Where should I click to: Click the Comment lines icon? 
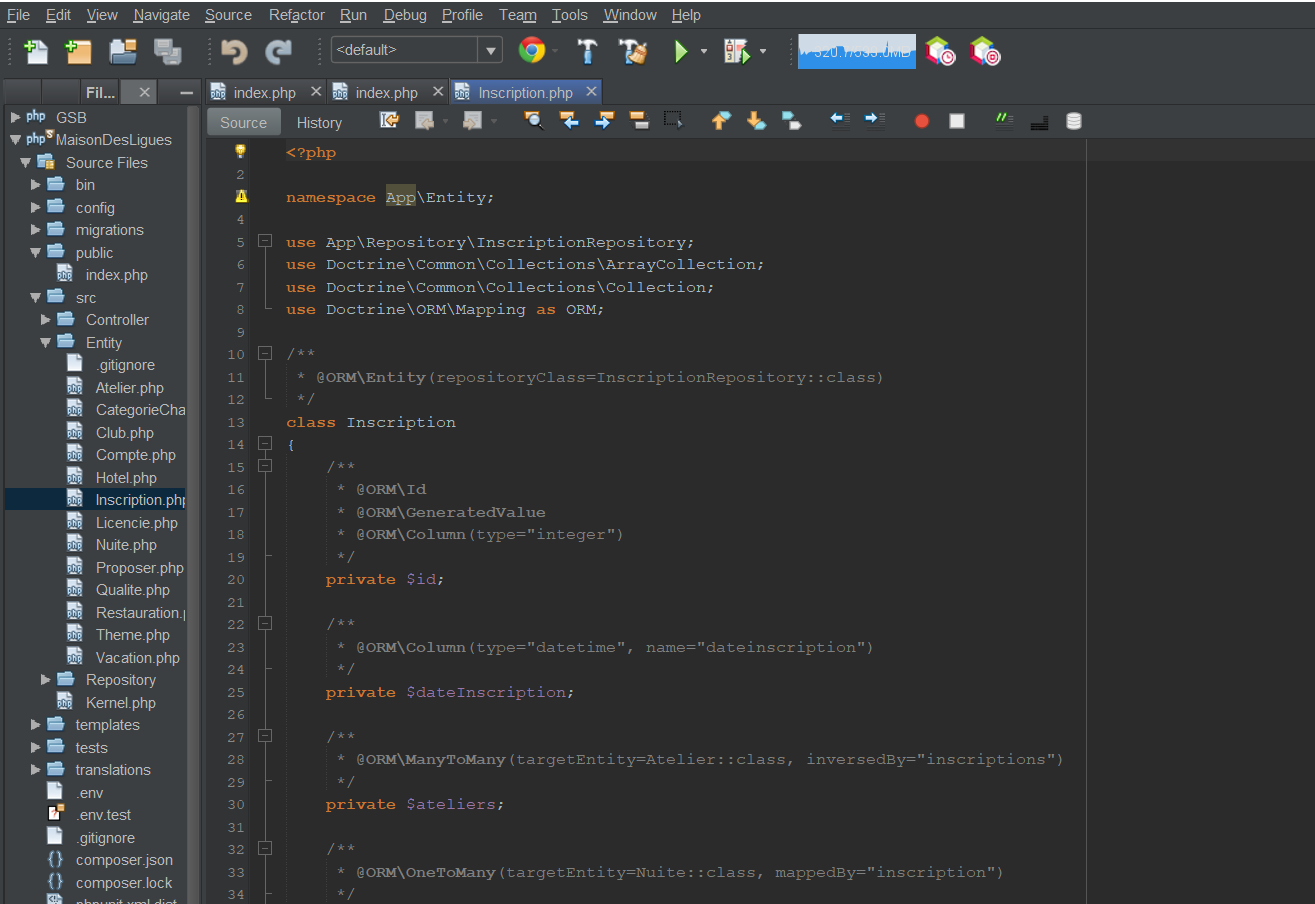[x=1004, y=121]
